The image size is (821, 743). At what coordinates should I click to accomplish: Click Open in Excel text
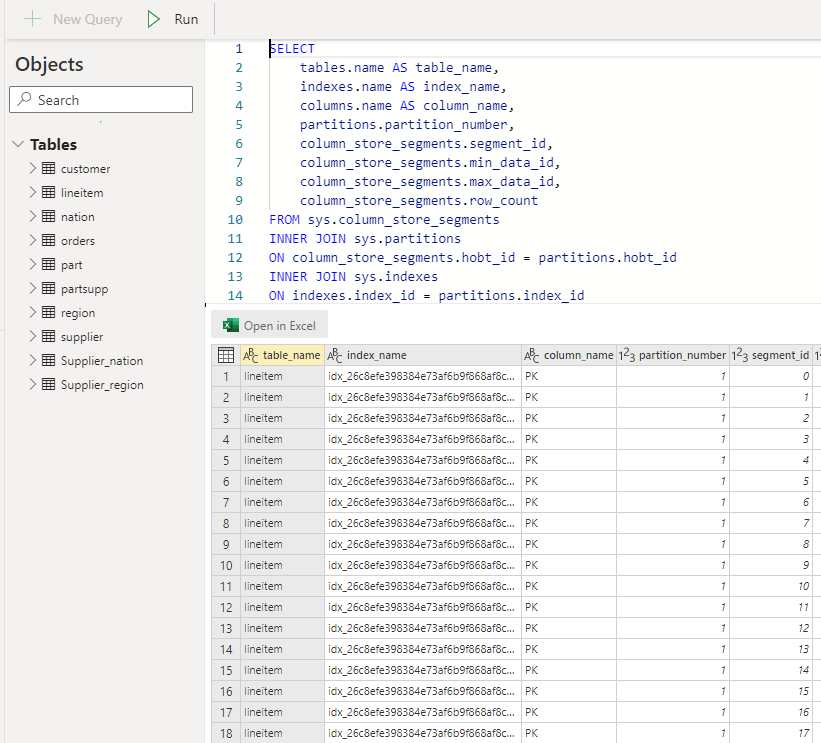coord(280,326)
